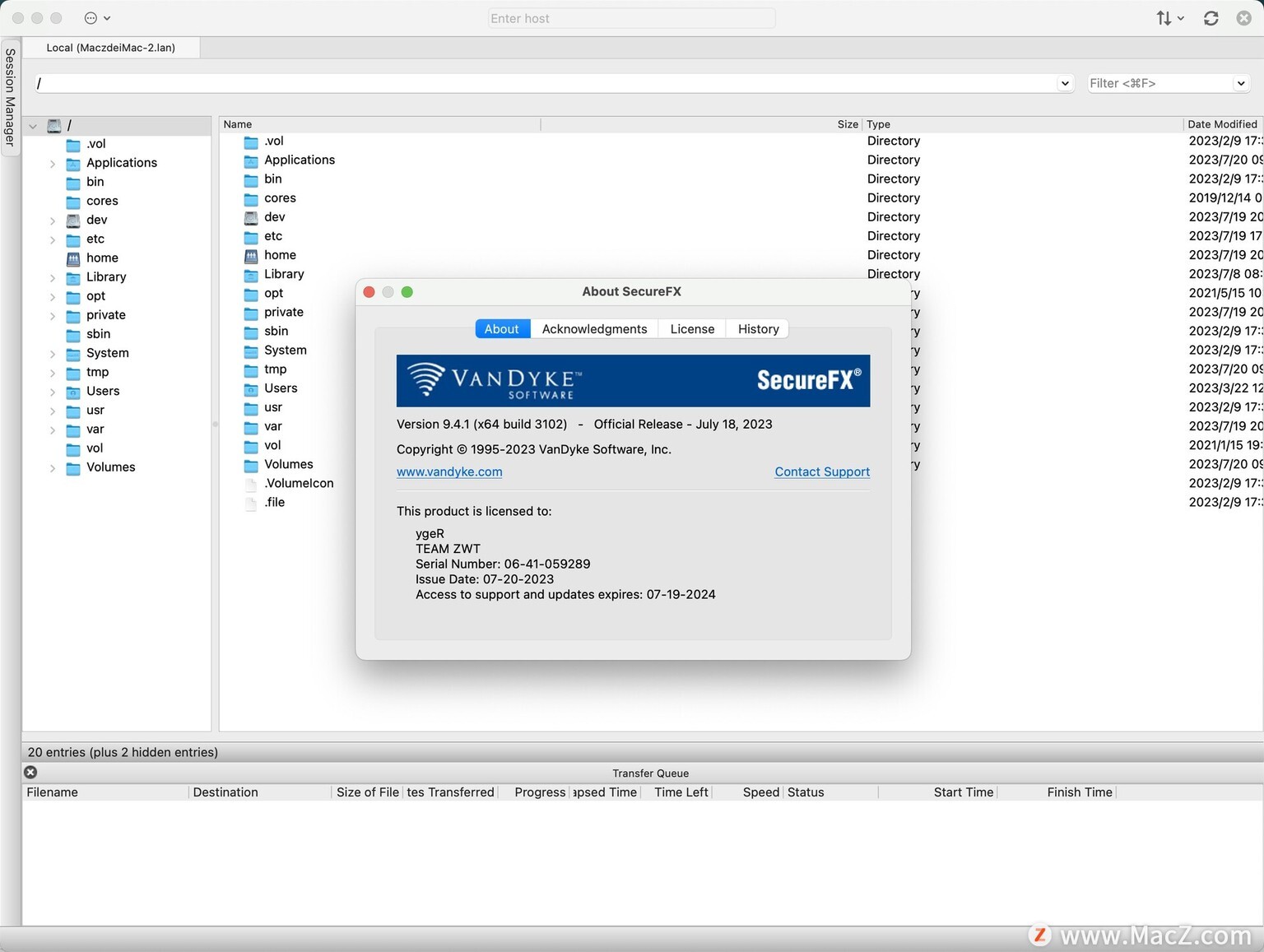The image size is (1264, 952).
Task: Open the Session Manager side tab
Action: coord(10,97)
